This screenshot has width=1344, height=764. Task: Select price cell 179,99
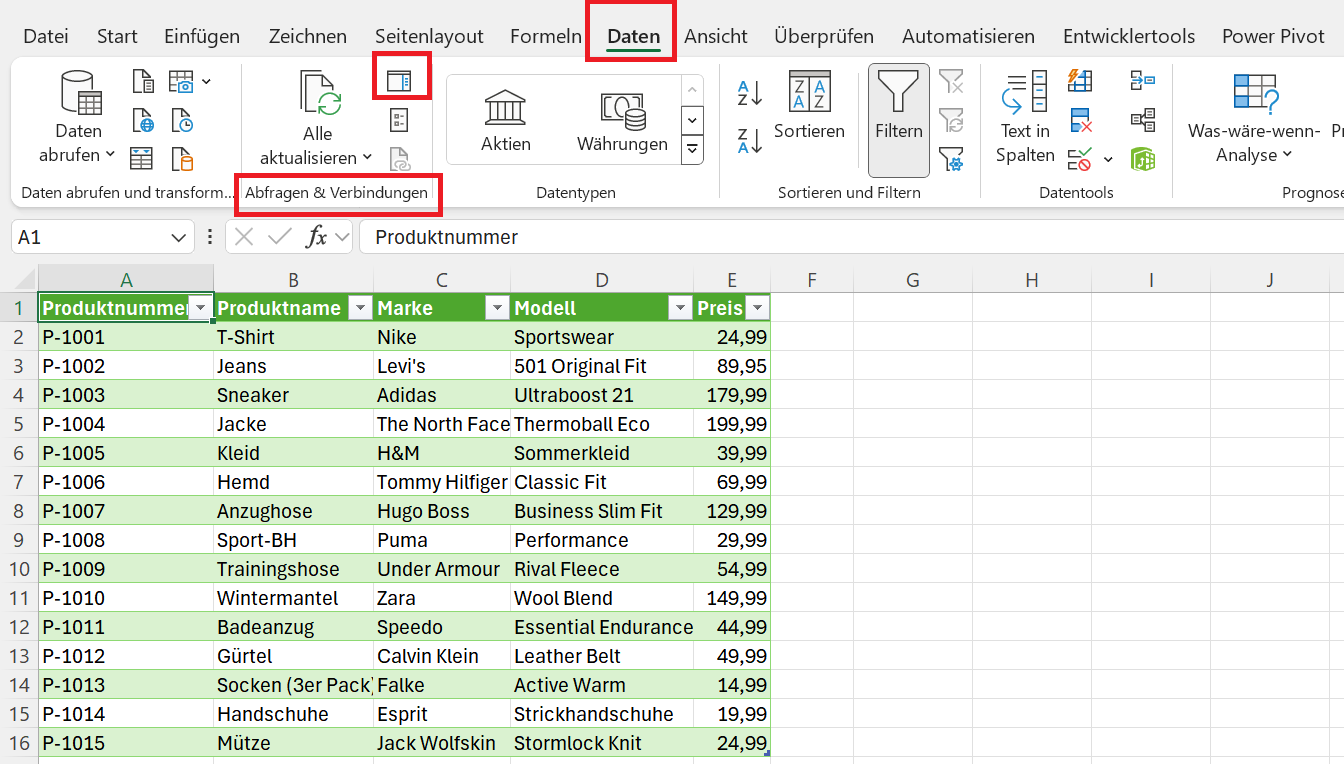click(x=731, y=395)
